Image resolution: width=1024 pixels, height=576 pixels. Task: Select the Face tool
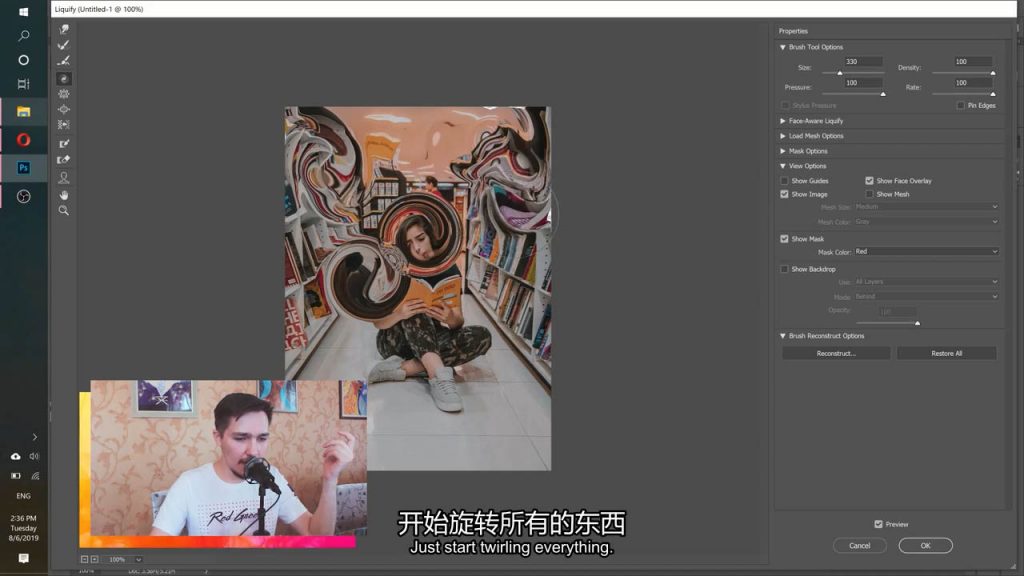click(x=63, y=178)
